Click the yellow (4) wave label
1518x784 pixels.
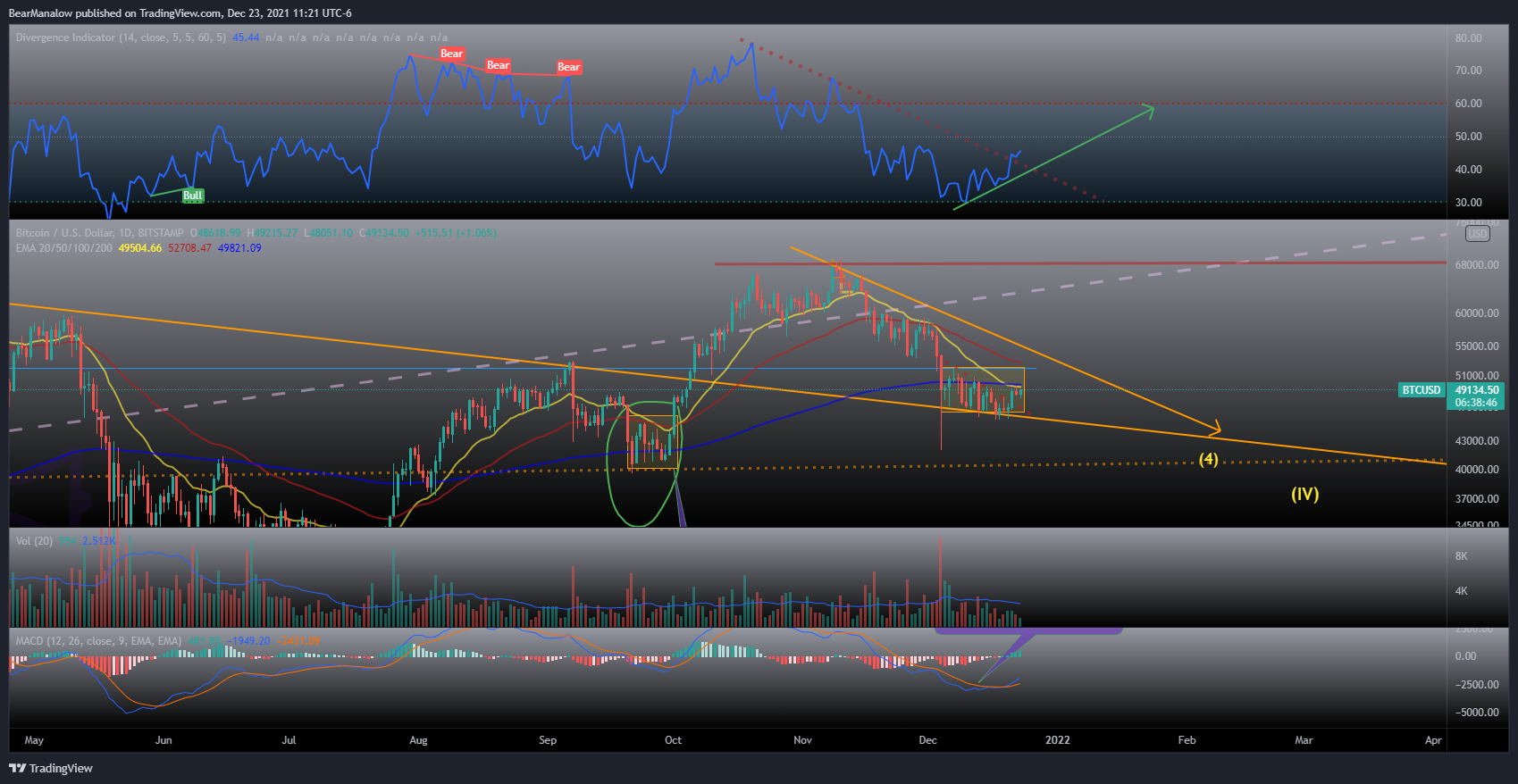pyautogui.click(x=1208, y=459)
